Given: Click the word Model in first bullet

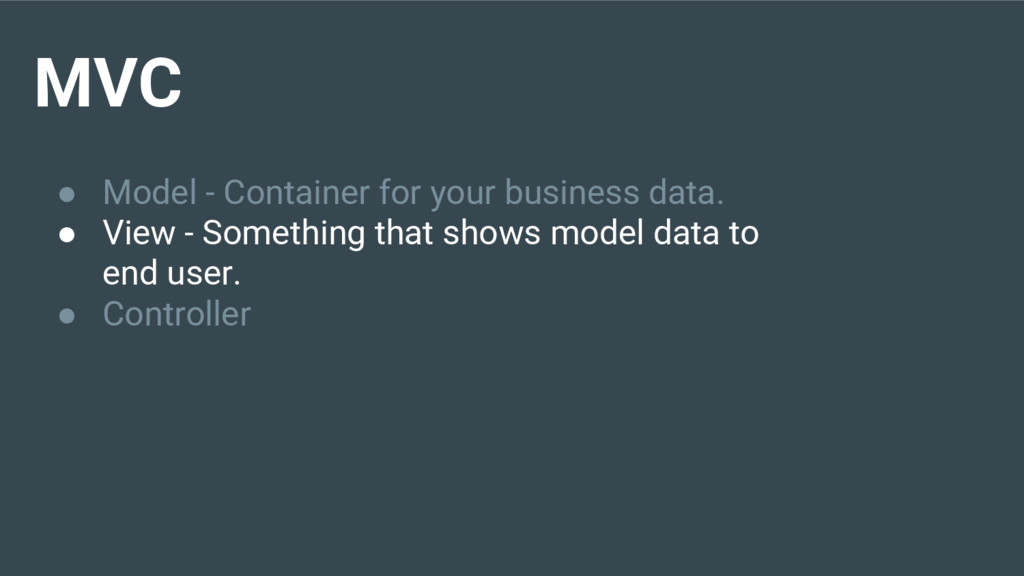Looking at the screenshot, I should [x=150, y=193].
